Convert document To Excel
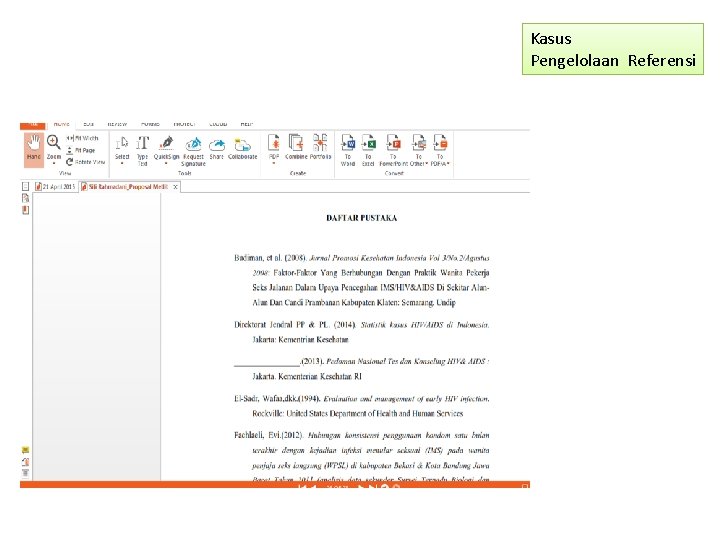Screen dimensions: 720x540 pos(368,150)
